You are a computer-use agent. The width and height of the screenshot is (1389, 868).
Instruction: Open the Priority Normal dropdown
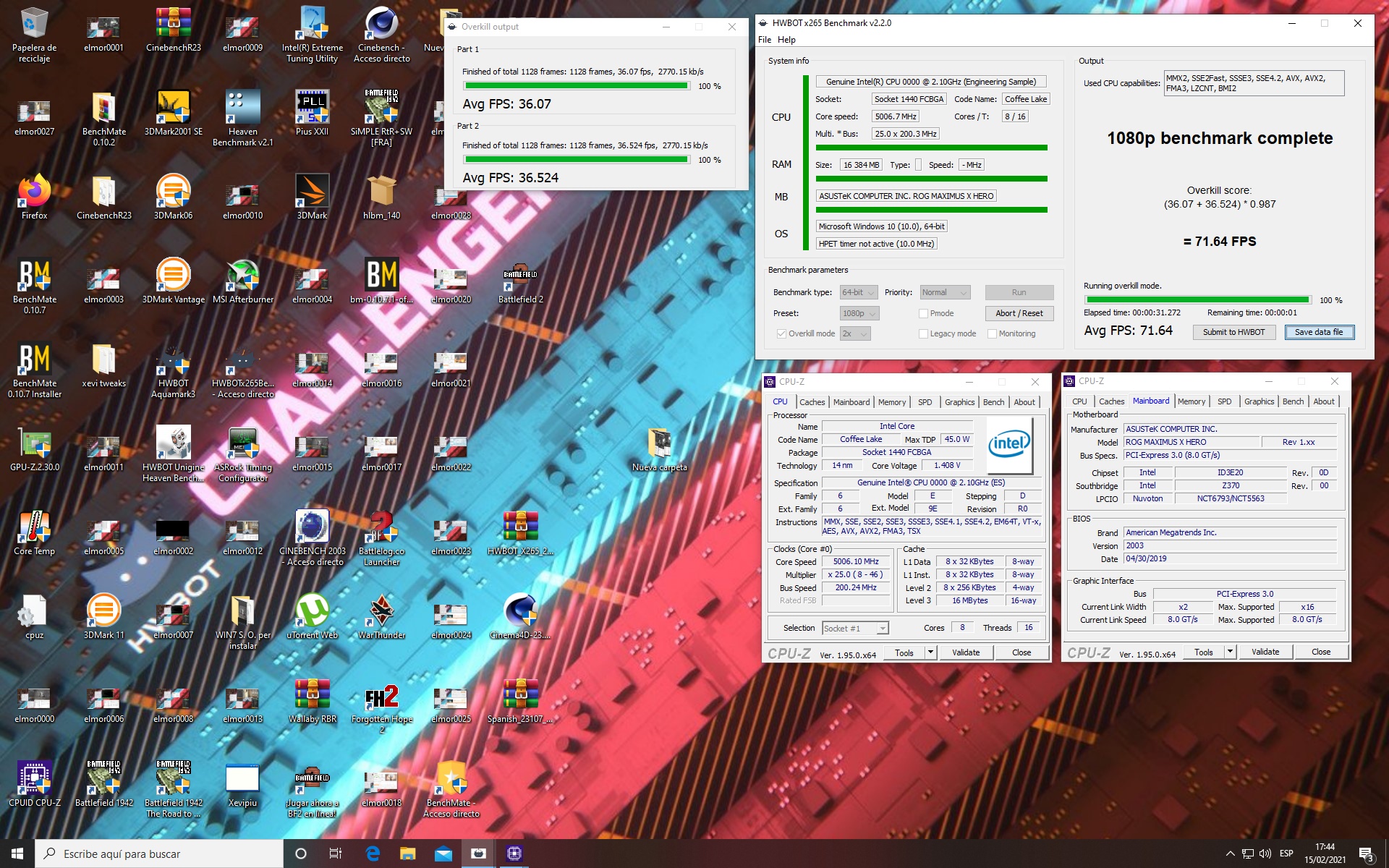pos(945,292)
